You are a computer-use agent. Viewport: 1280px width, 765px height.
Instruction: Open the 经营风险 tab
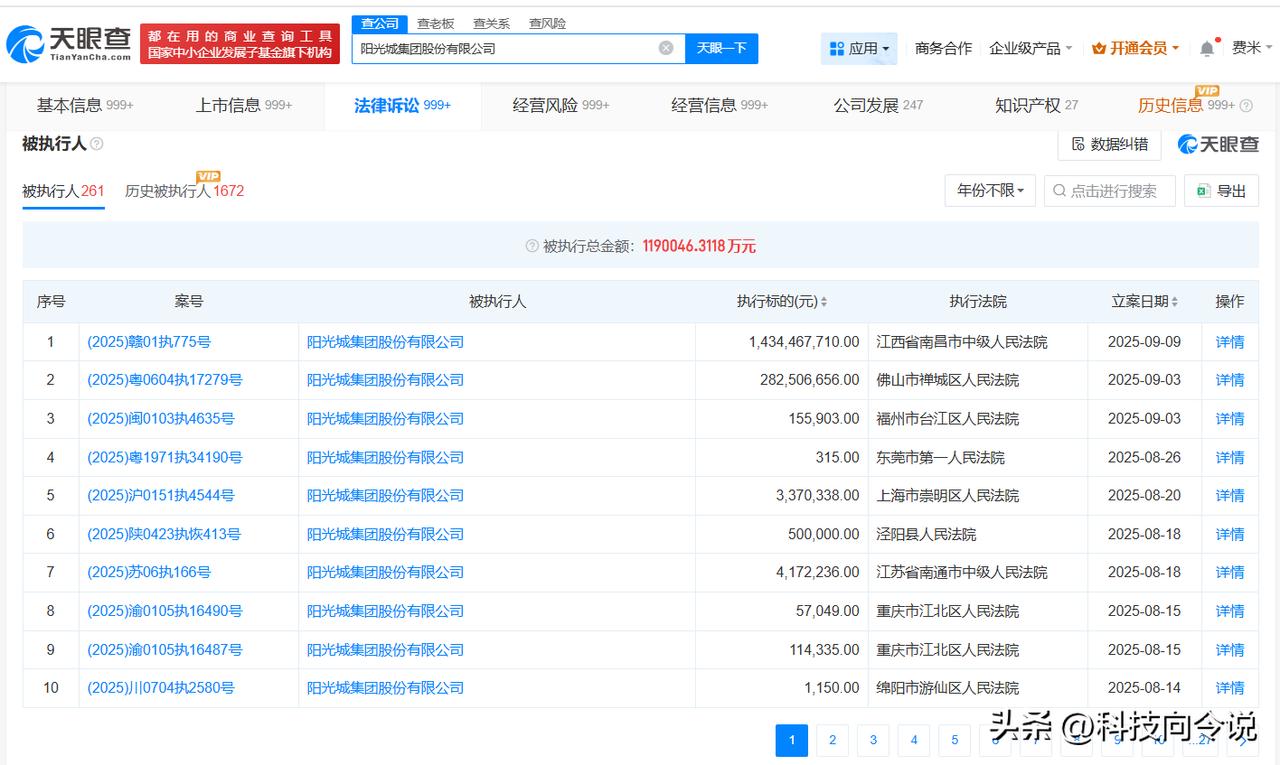[561, 105]
